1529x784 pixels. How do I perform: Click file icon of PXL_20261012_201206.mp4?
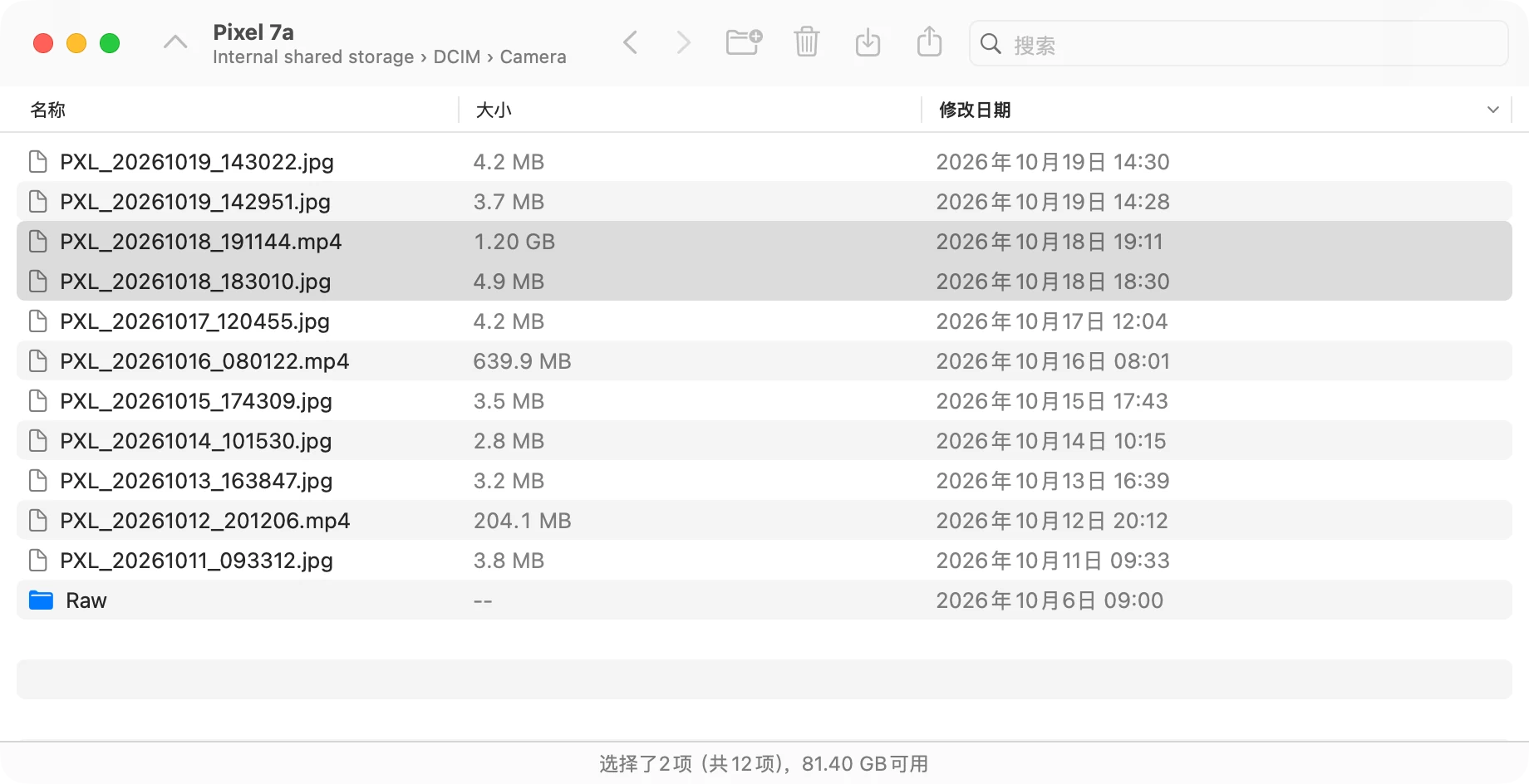[x=38, y=520]
